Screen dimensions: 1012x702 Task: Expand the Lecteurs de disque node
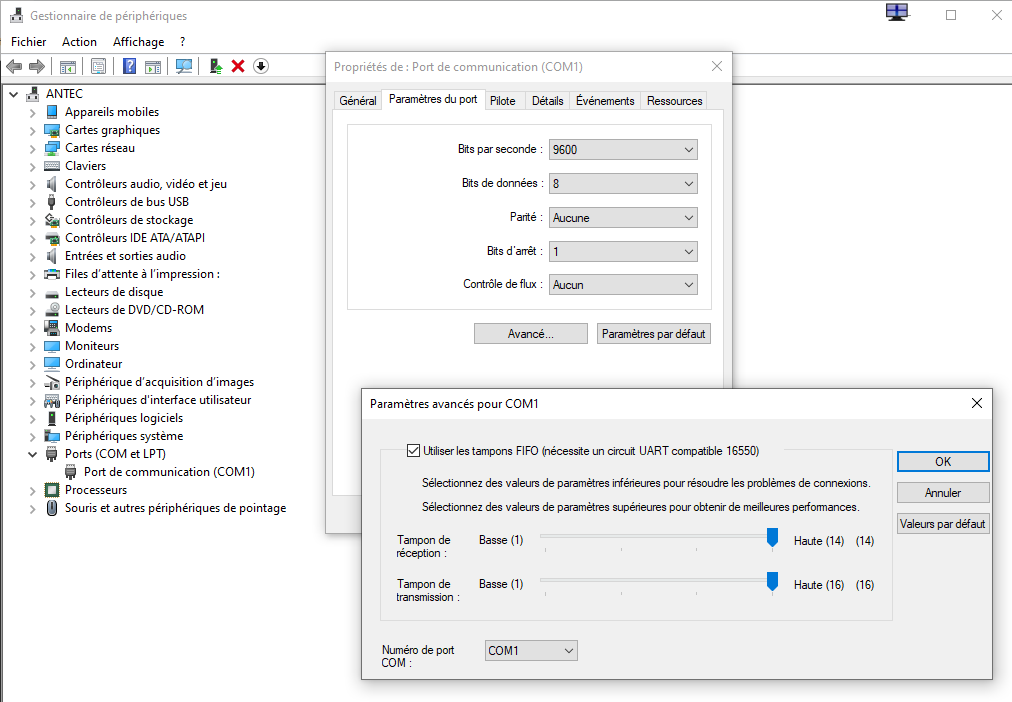click(32, 293)
